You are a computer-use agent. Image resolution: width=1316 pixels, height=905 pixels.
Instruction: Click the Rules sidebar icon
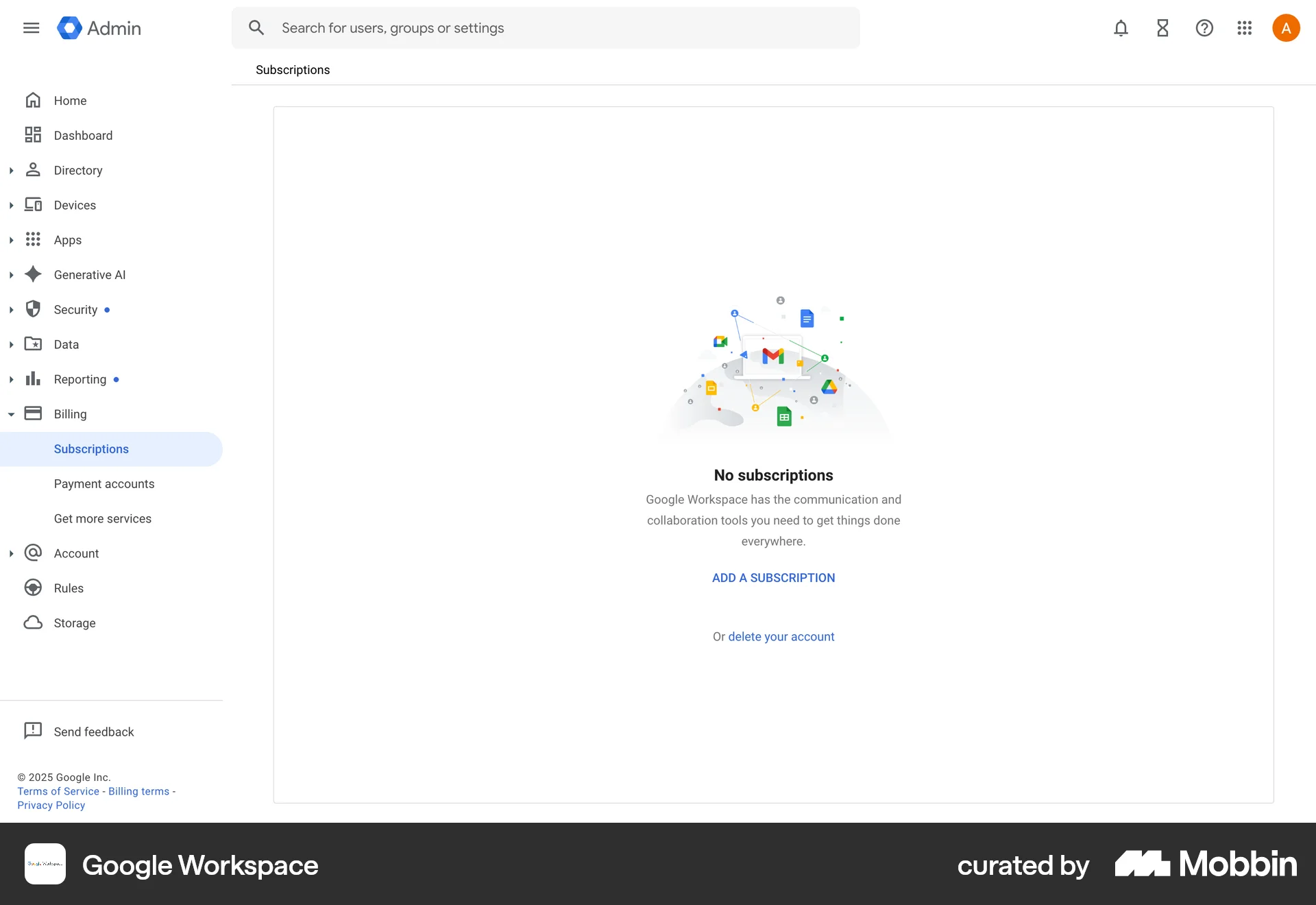(33, 588)
